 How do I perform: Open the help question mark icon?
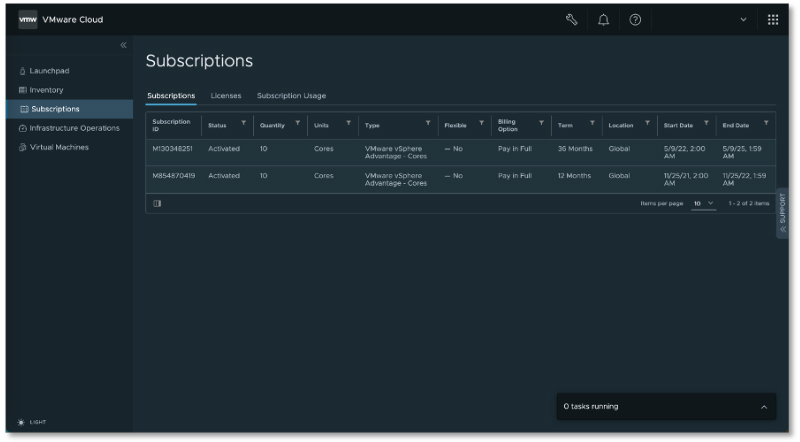tap(635, 20)
